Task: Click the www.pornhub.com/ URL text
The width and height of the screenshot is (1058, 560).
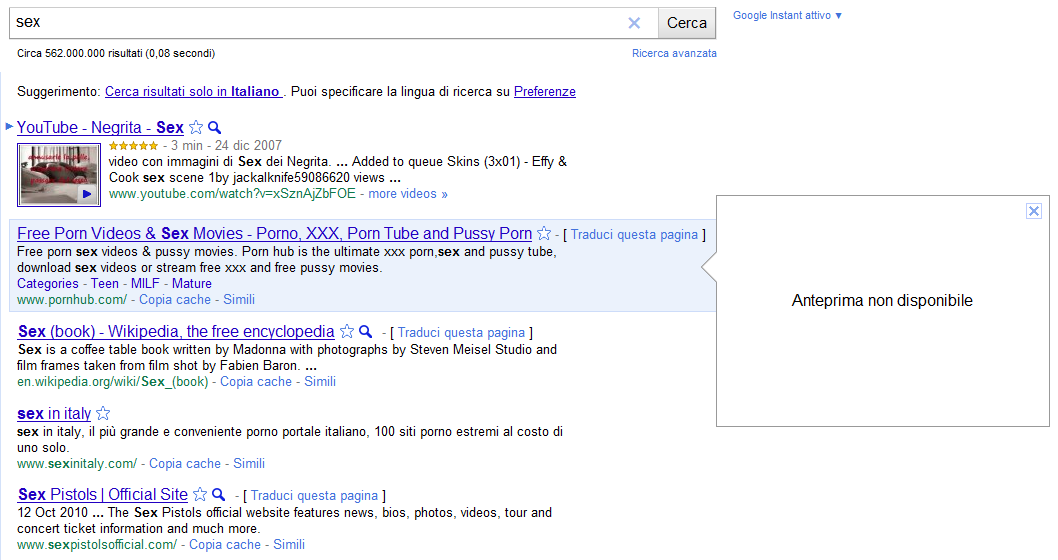Action: pos(72,300)
